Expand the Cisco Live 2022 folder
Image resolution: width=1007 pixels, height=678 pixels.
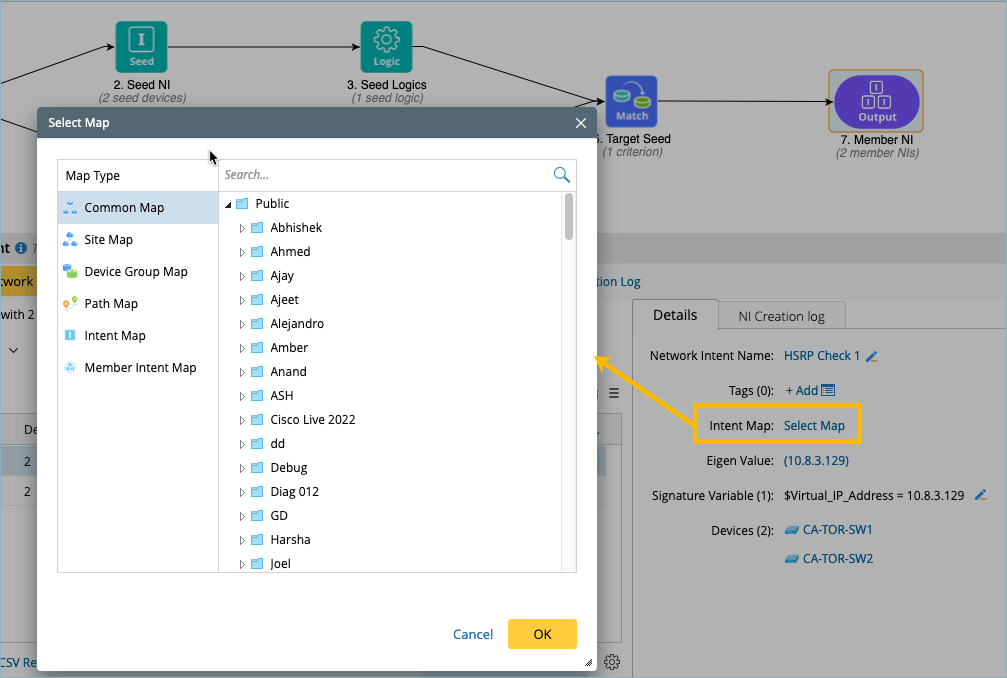click(242, 420)
